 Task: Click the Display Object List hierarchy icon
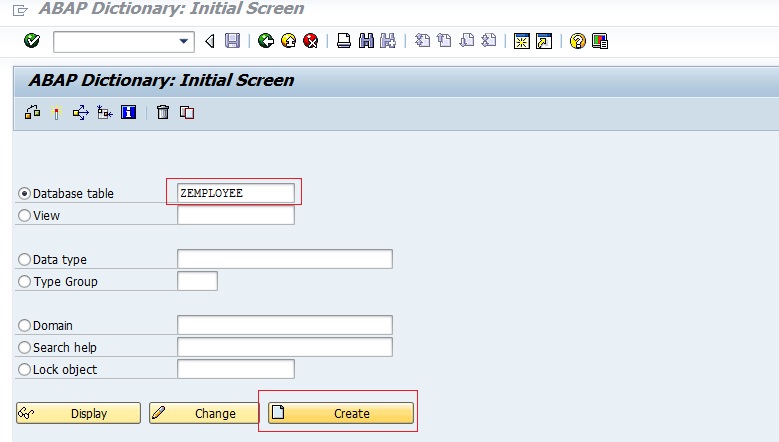pos(105,113)
